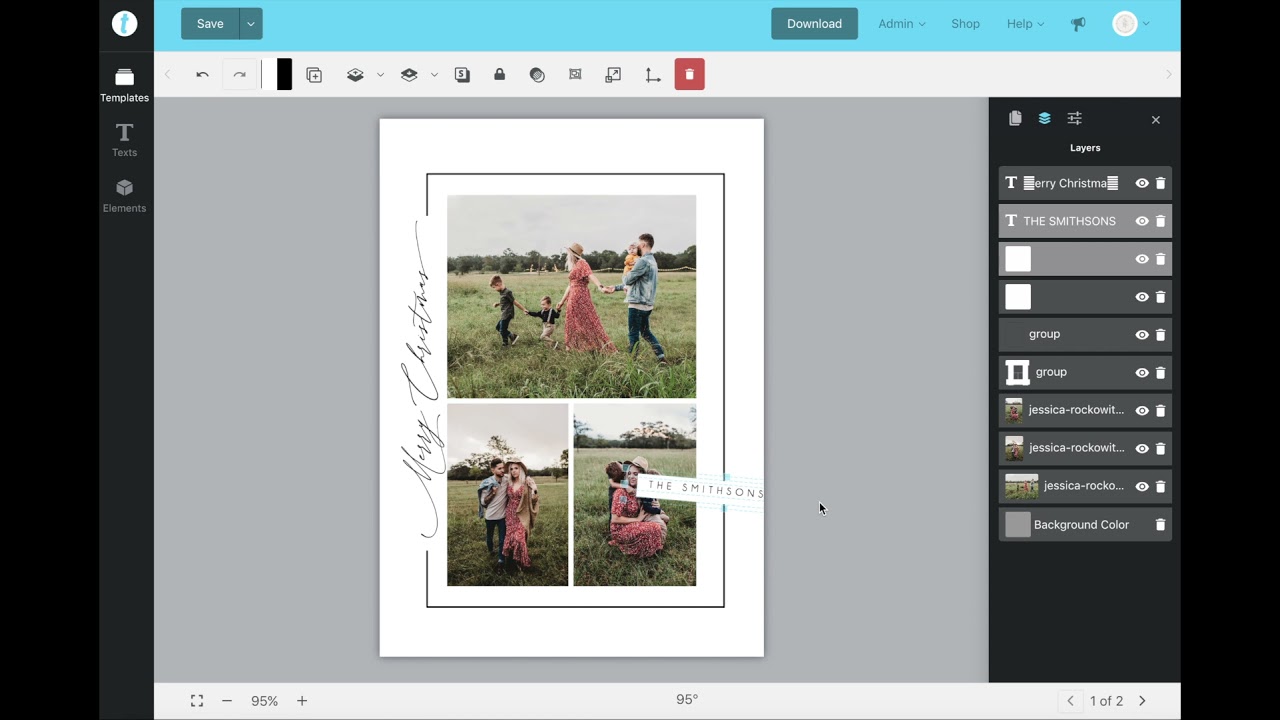Click the crop frame toolbar icon
Viewport: 1280px width, 720px height.
pyautogui.click(x=575, y=75)
